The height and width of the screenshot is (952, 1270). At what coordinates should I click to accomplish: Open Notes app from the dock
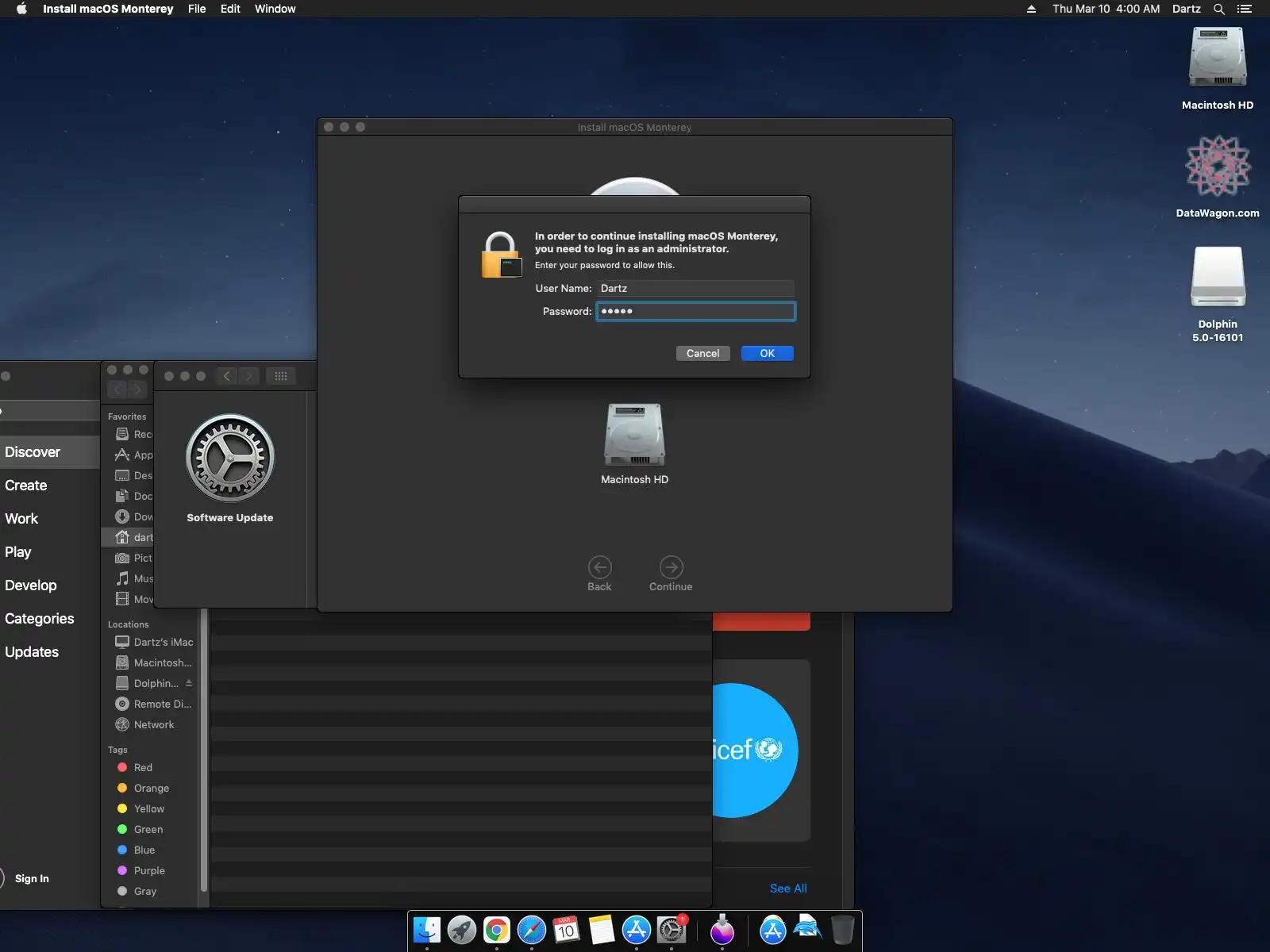pyautogui.click(x=602, y=930)
